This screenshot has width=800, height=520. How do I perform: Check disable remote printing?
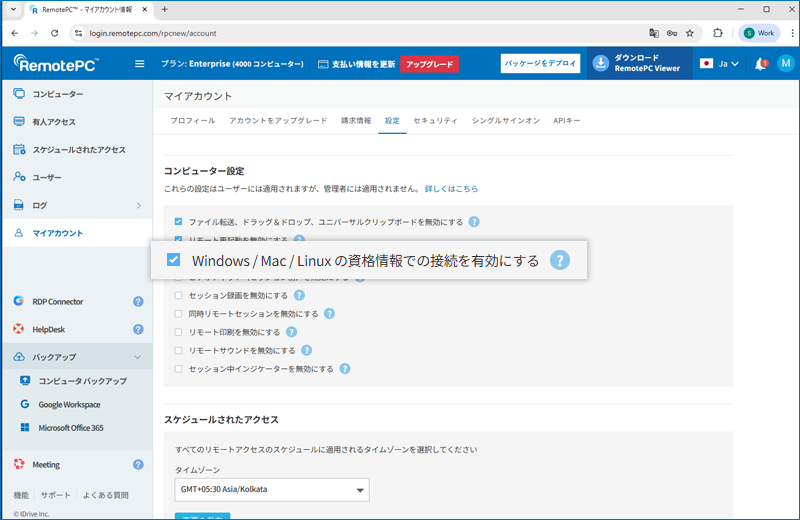pyautogui.click(x=178, y=332)
